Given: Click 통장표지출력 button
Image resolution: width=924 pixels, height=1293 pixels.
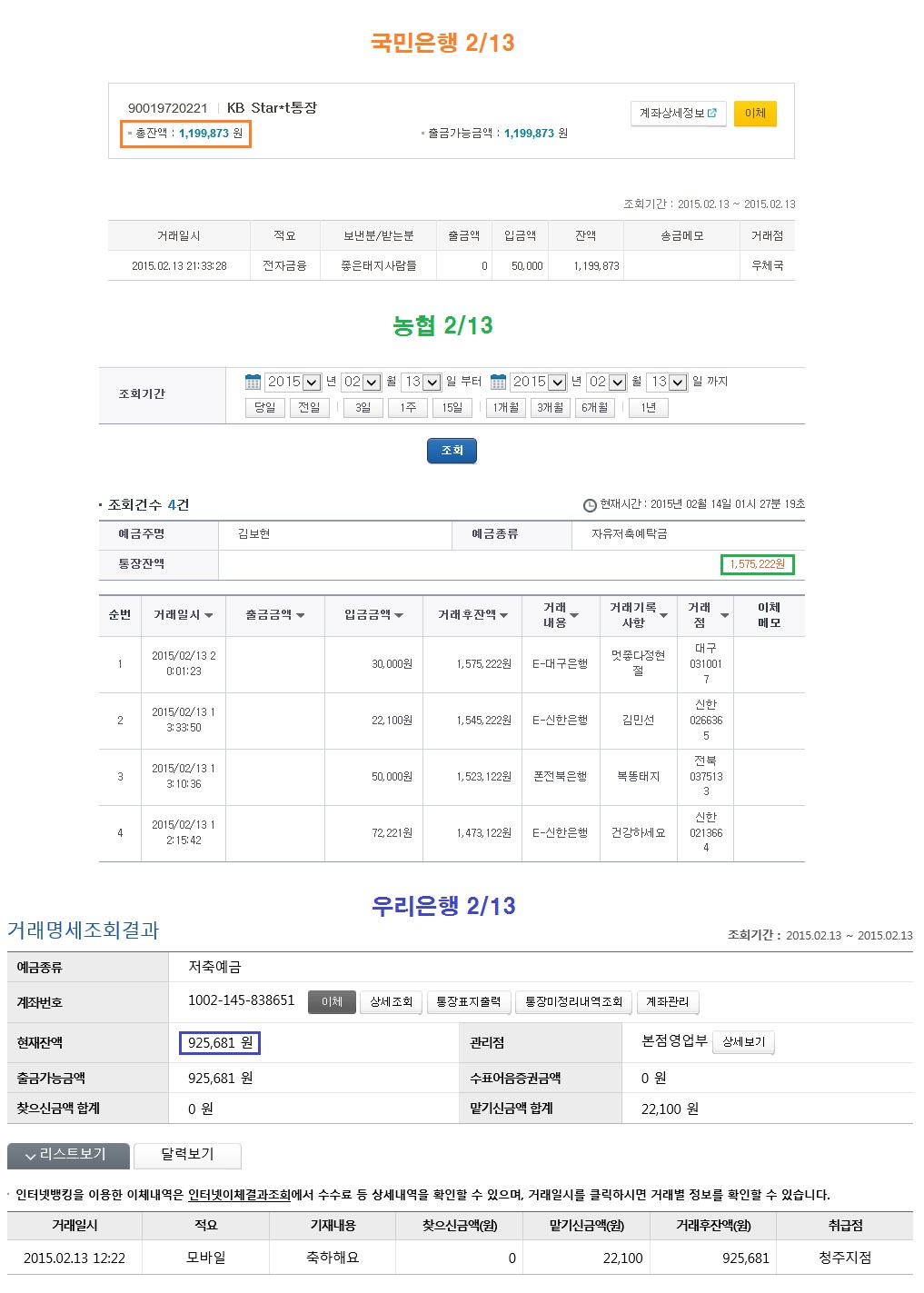Looking at the screenshot, I should (468, 1002).
